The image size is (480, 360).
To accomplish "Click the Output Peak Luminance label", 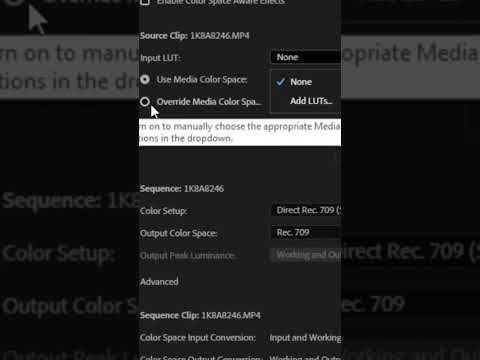I will click(188, 256).
